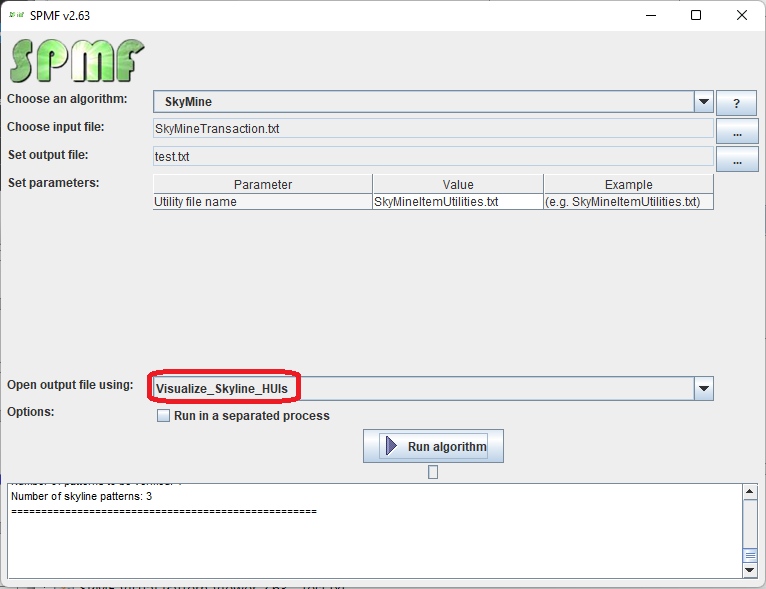
Task: Maximize the SPMF window
Action: [x=696, y=15]
